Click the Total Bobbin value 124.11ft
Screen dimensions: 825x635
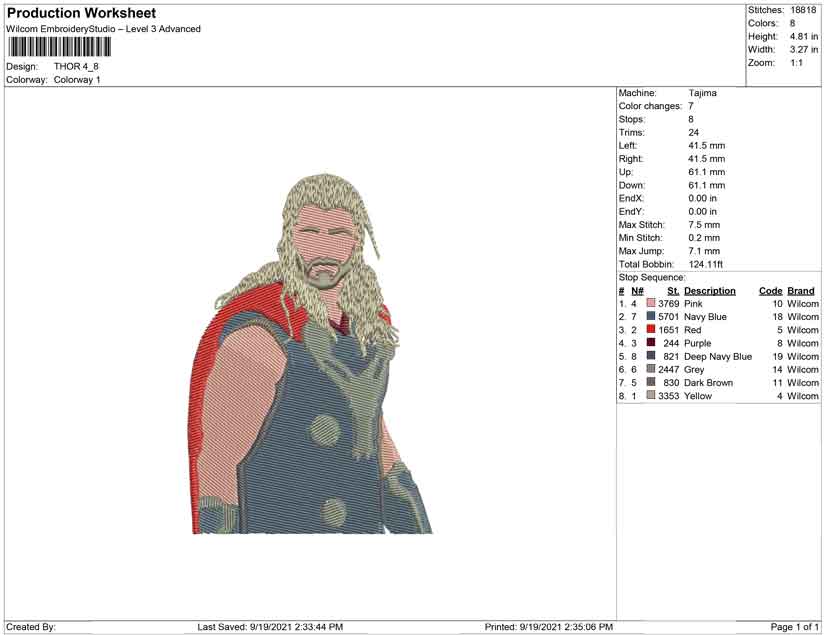click(x=706, y=264)
